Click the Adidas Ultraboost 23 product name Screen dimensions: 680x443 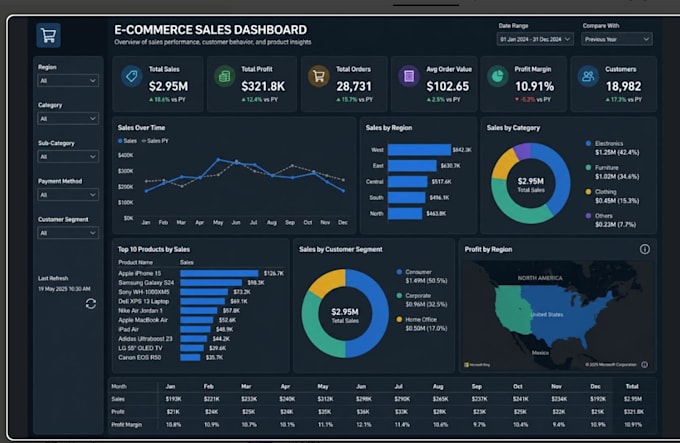click(x=145, y=339)
